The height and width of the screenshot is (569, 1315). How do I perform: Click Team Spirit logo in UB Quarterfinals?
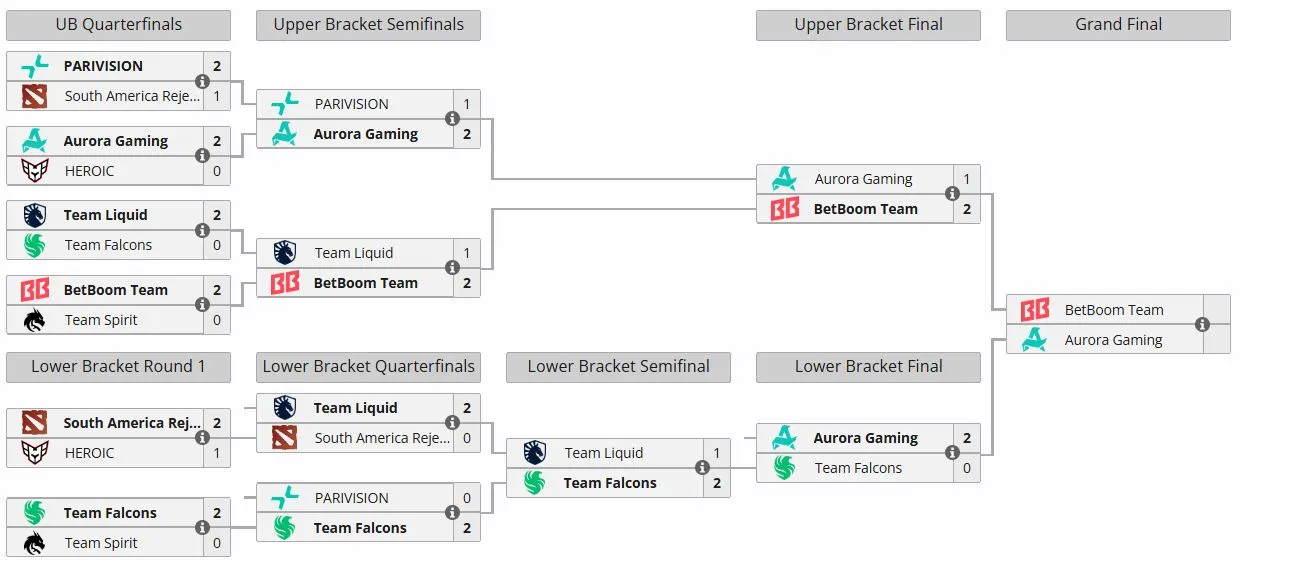click(35, 320)
